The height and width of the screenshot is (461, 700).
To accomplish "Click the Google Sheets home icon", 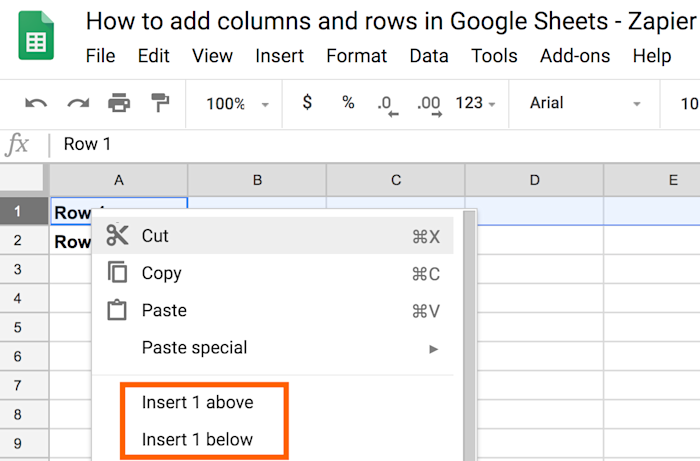I will 36,35.
